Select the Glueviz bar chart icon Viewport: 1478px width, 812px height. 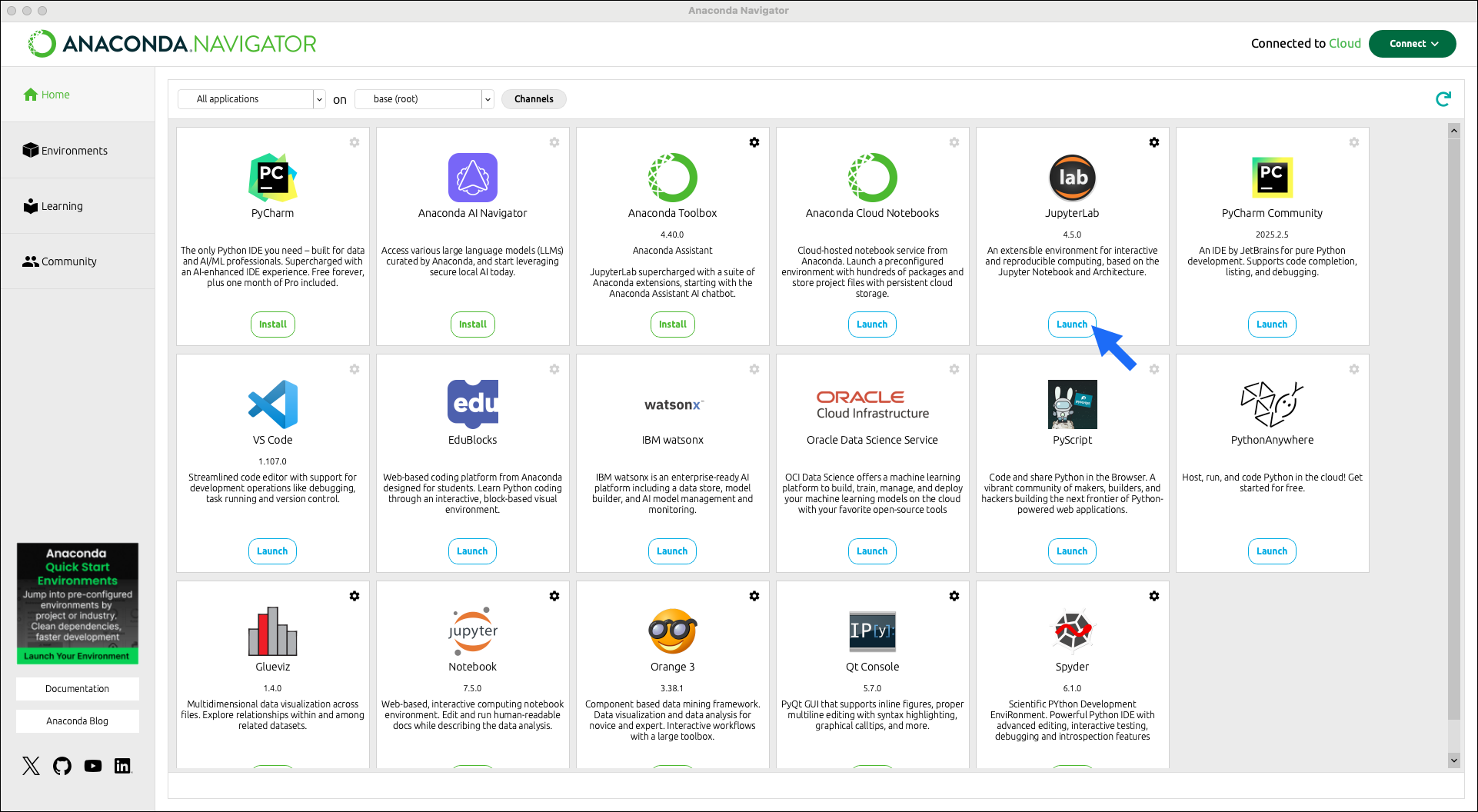(272, 632)
